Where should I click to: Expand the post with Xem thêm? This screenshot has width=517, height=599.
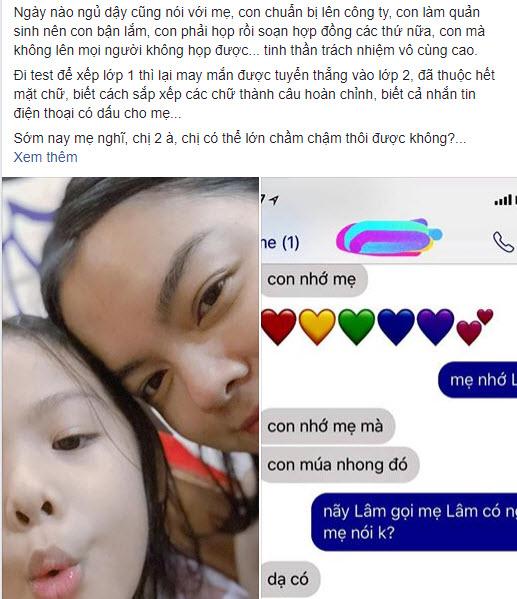click(45, 157)
